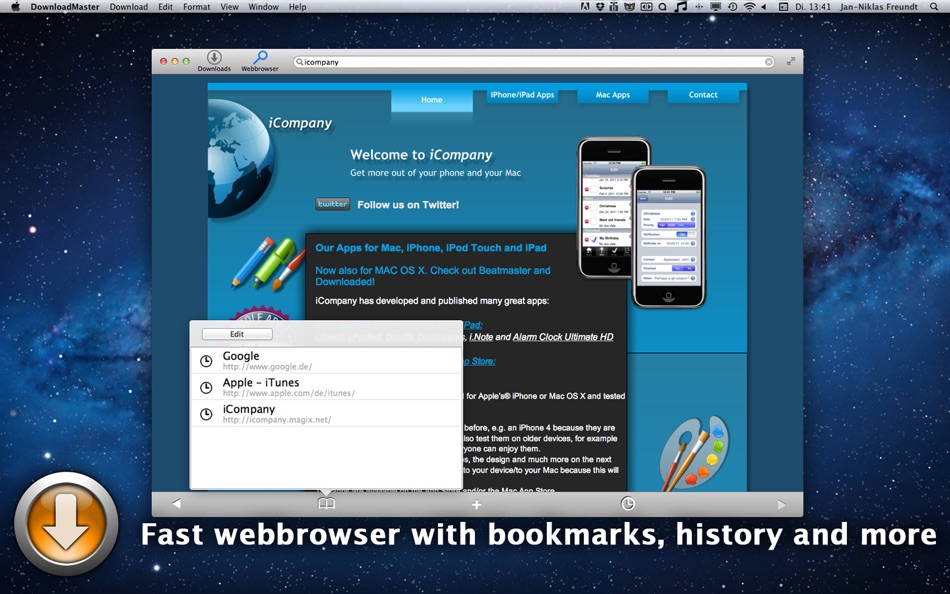Click the cat face menu bar icon
Screen dimensions: 950x594
click(x=630, y=7)
